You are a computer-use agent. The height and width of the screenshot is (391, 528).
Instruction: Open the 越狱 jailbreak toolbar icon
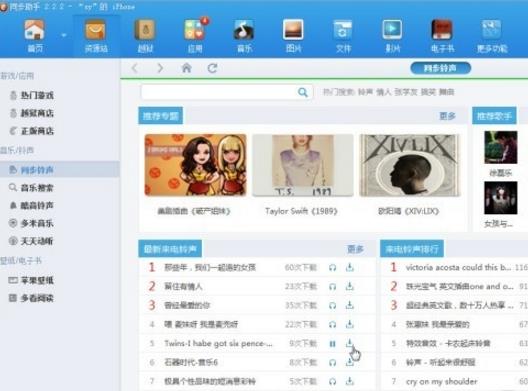point(145,36)
